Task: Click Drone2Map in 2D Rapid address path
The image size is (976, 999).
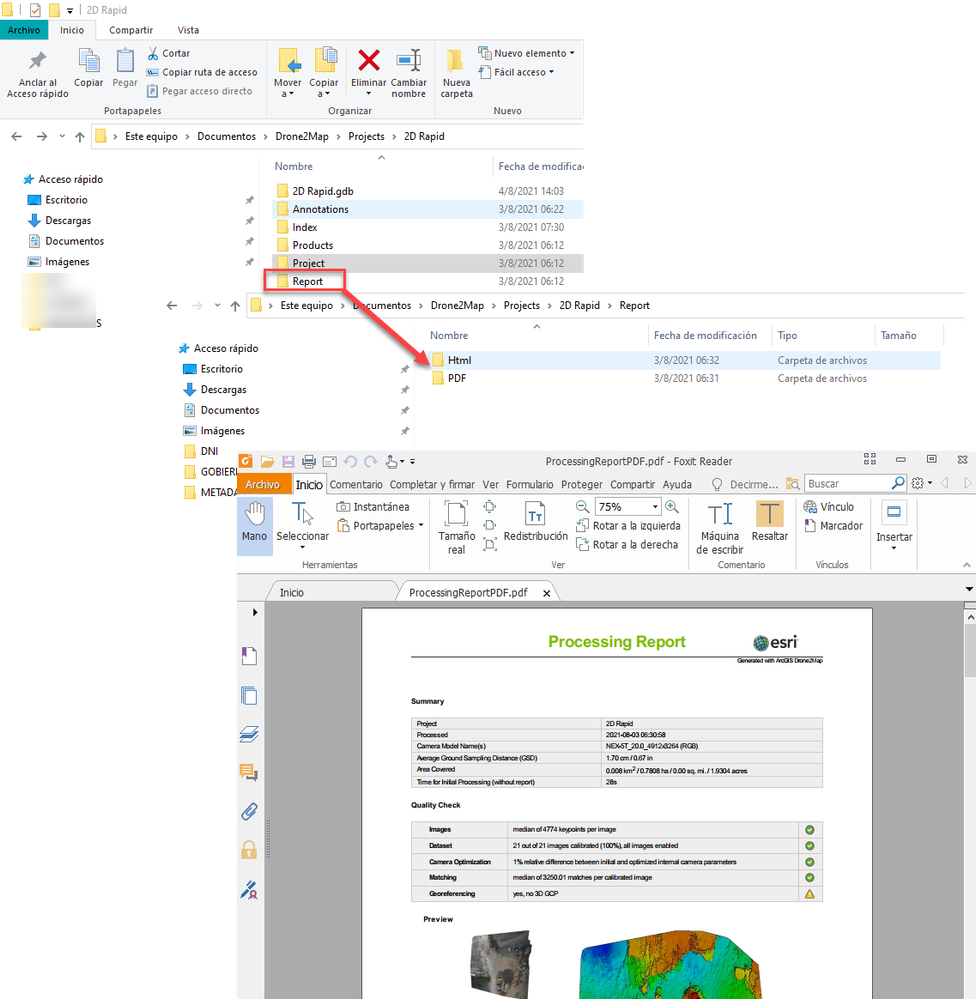Action: pyautogui.click(x=302, y=136)
